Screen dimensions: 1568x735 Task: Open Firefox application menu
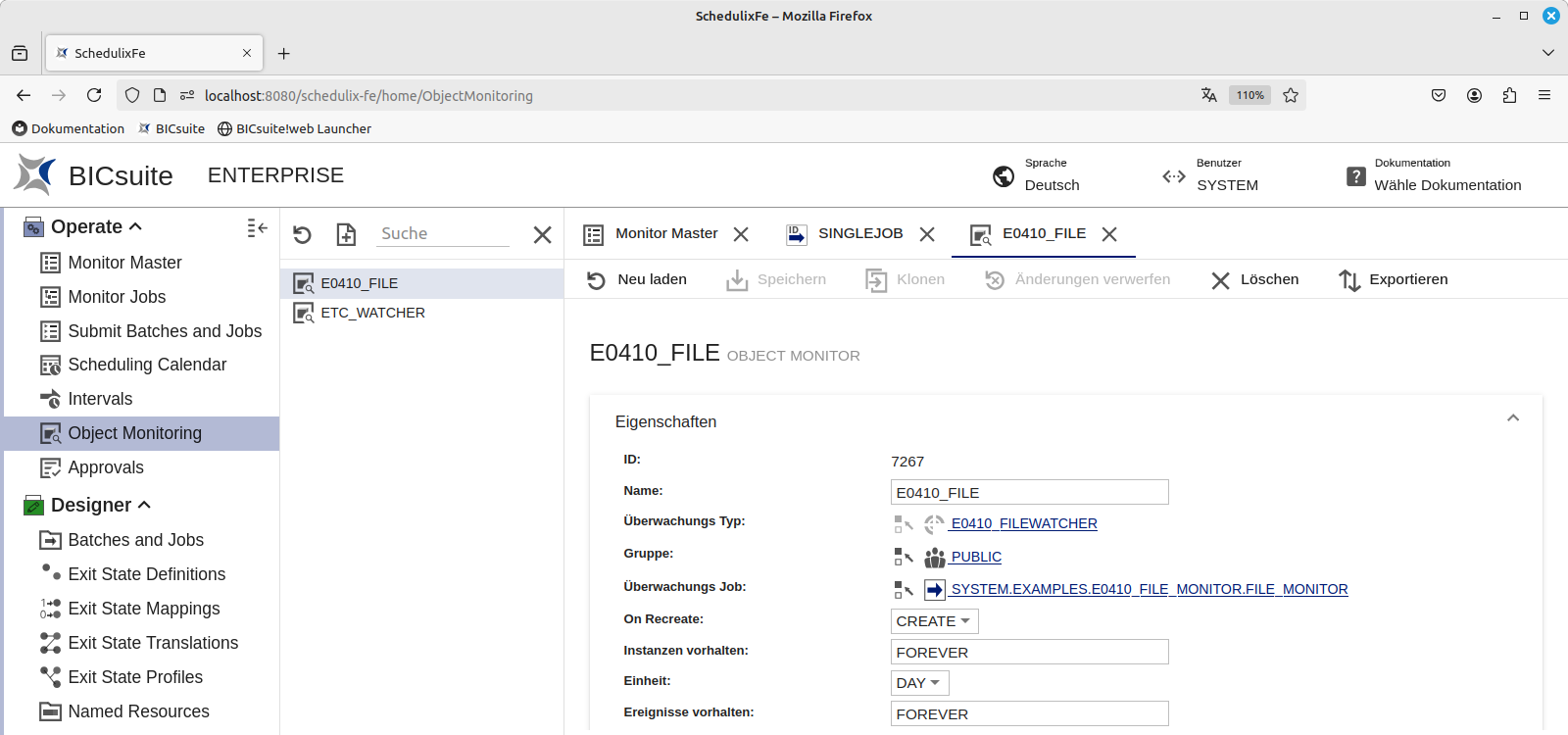click(x=1544, y=95)
